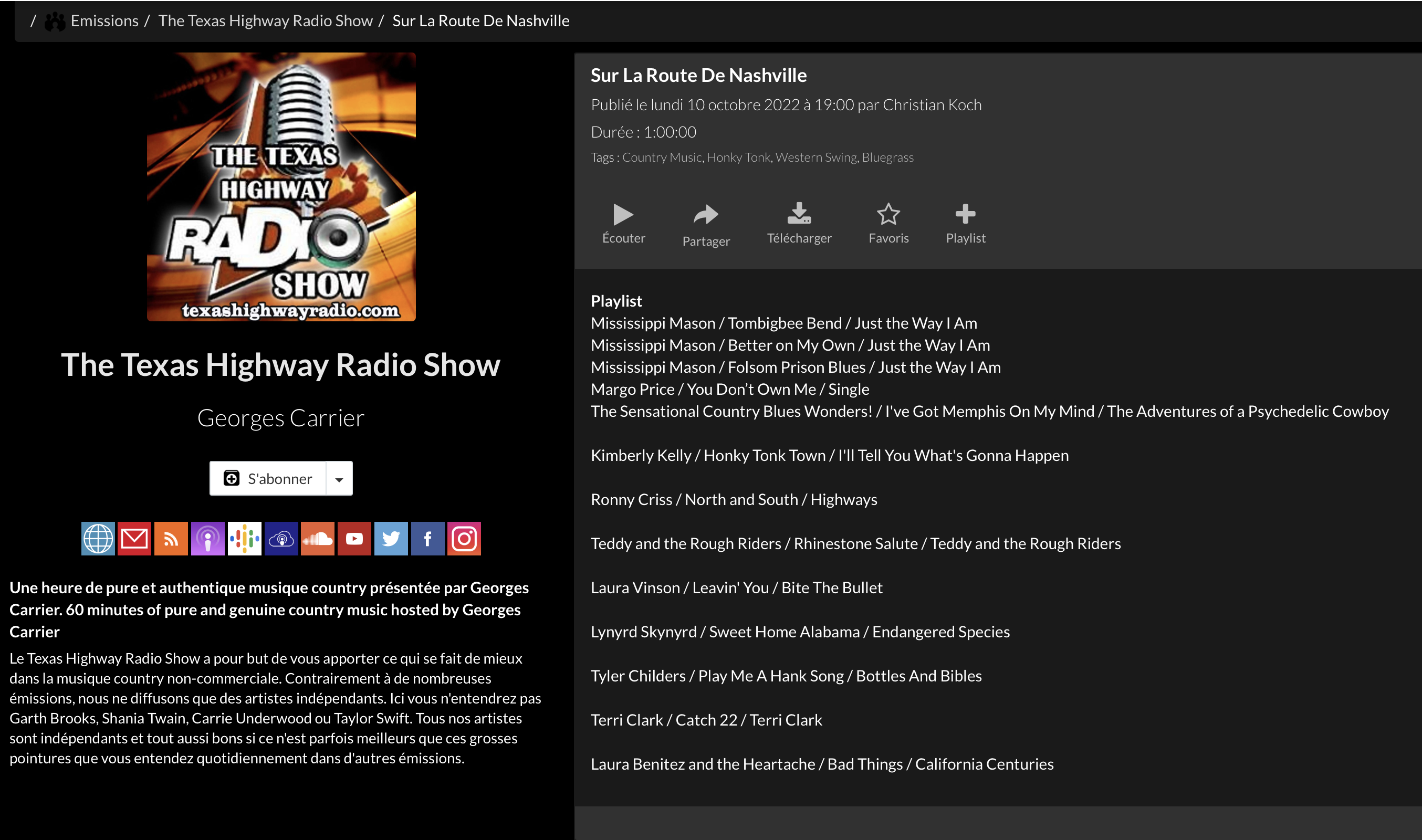Select 'Terri Clark / Catch 22' line
This screenshot has height=840, width=1422.
point(706,721)
